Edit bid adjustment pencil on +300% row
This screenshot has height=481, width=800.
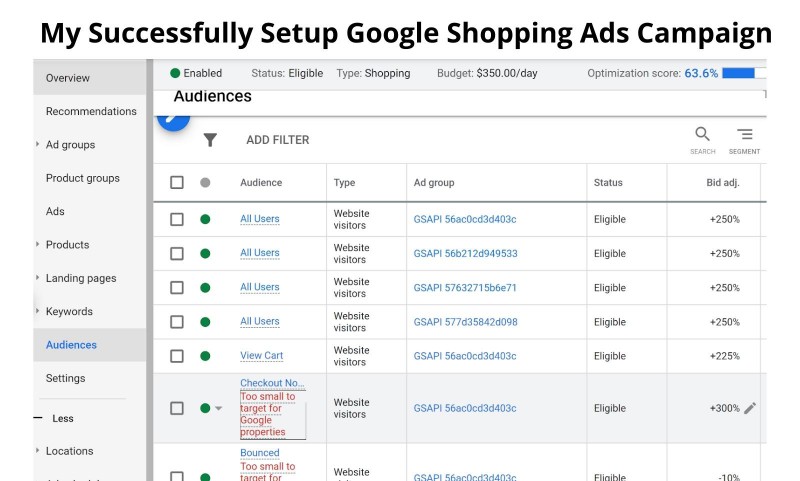(749, 408)
